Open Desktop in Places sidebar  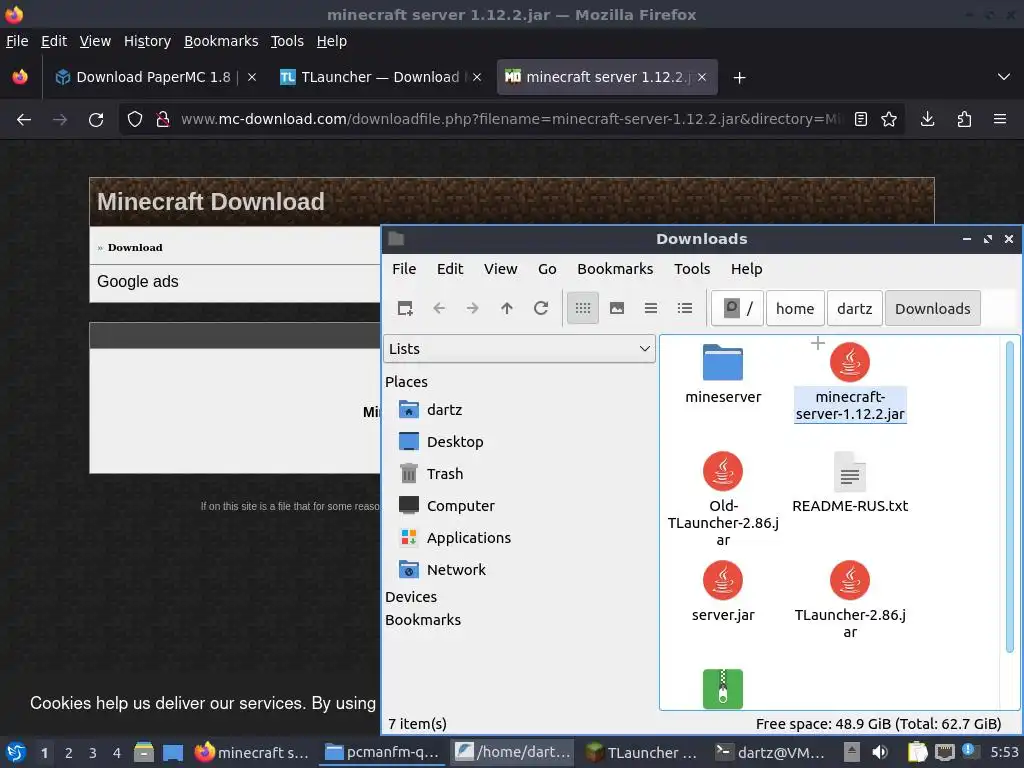point(441,442)
